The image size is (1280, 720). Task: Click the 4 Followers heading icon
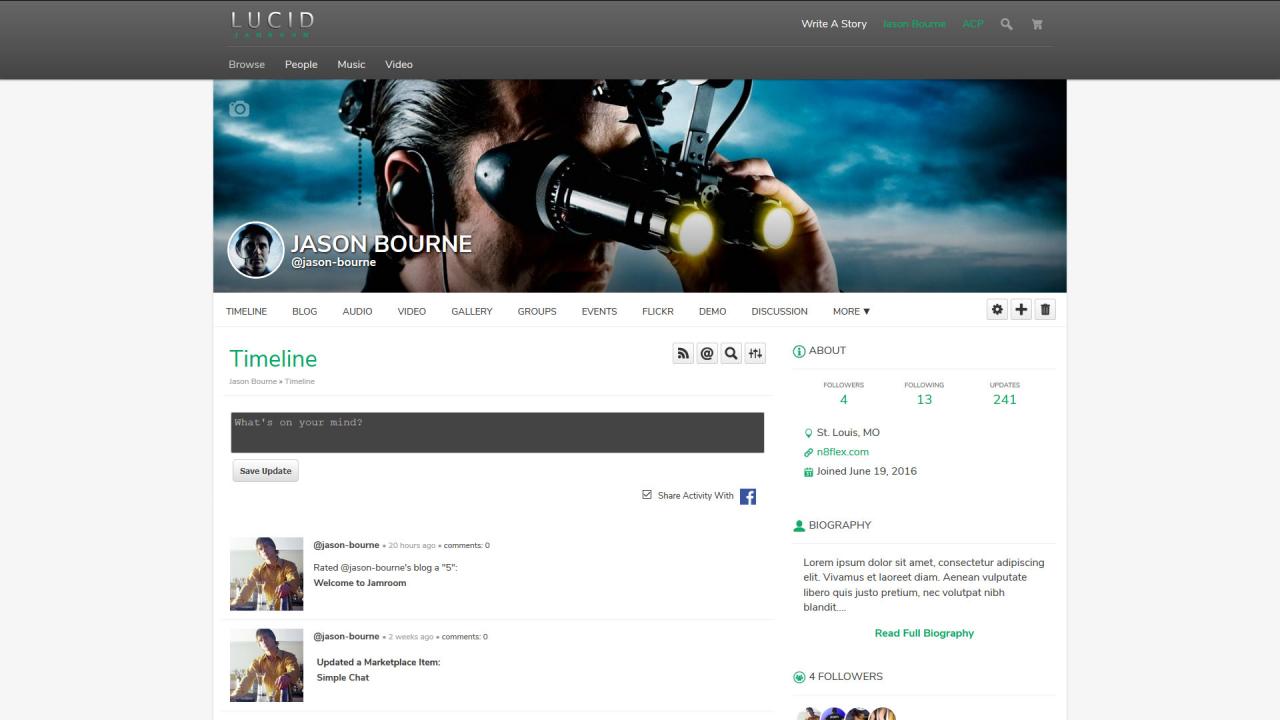click(799, 677)
